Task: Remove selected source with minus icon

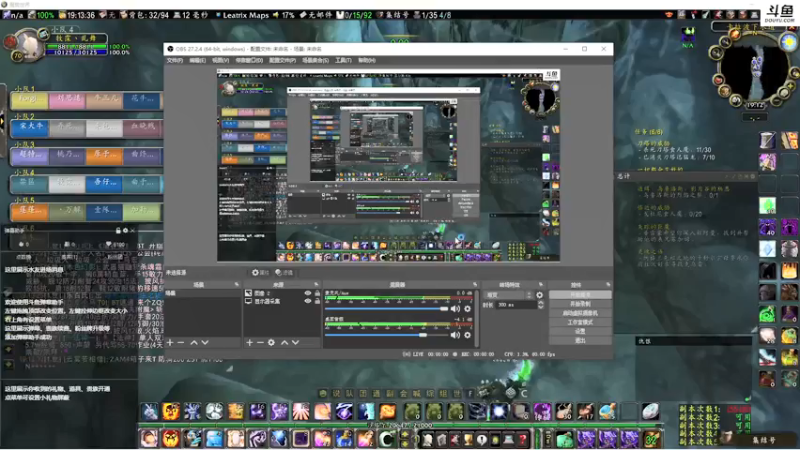Action: point(260,342)
